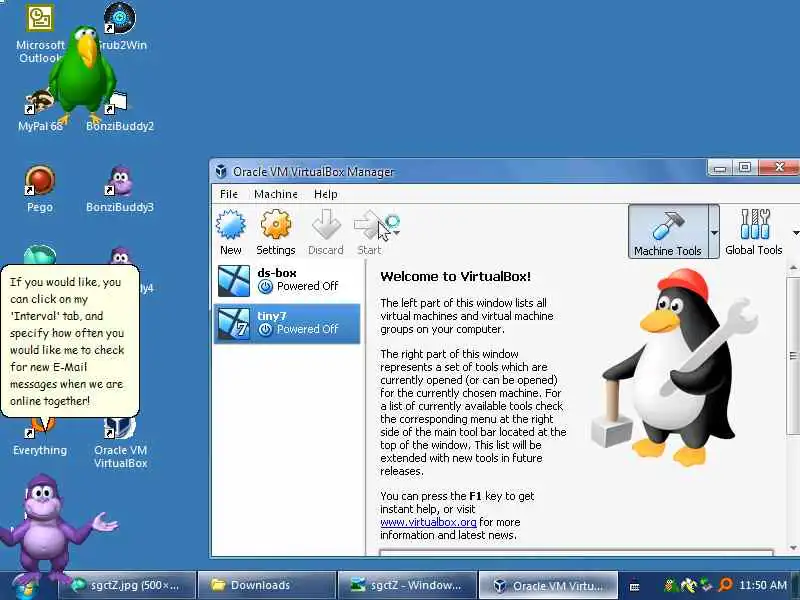Viewport: 800px width, 600px height.
Task: Select the tiny7 virtual machine
Action: [x=287, y=323]
